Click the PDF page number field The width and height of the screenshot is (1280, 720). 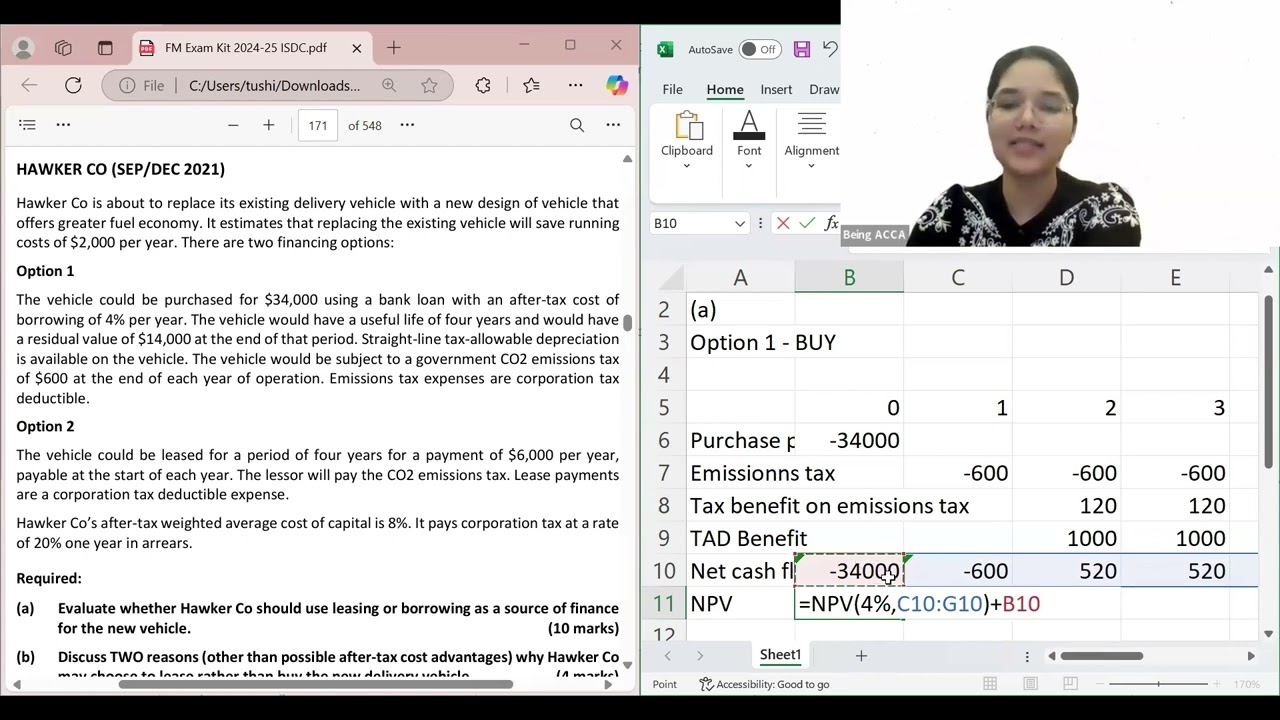(318, 125)
